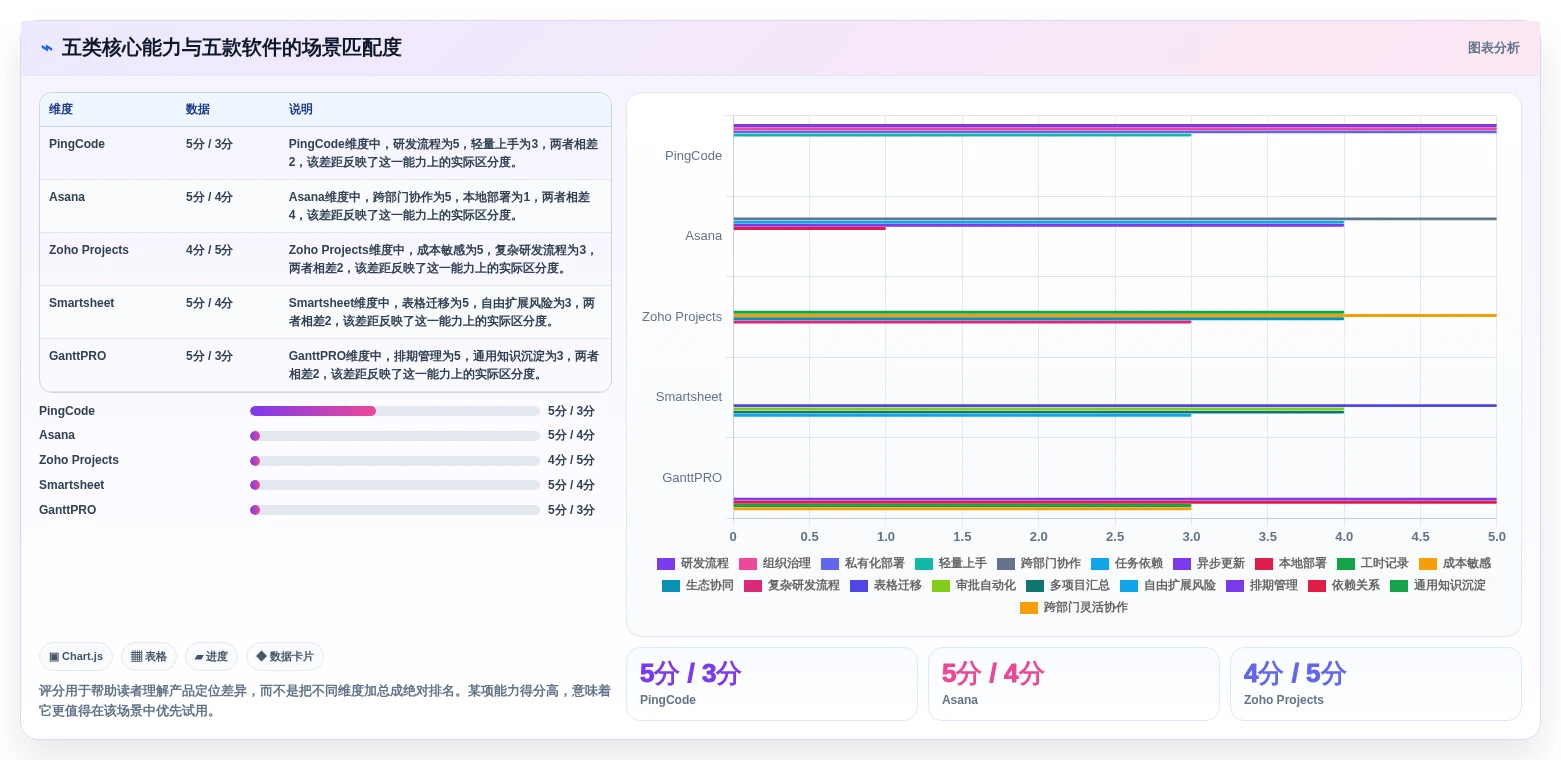The height and width of the screenshot is (760, 1561).
Task: Toggle the 研发流程 legend series
Action: coord(693,563)
